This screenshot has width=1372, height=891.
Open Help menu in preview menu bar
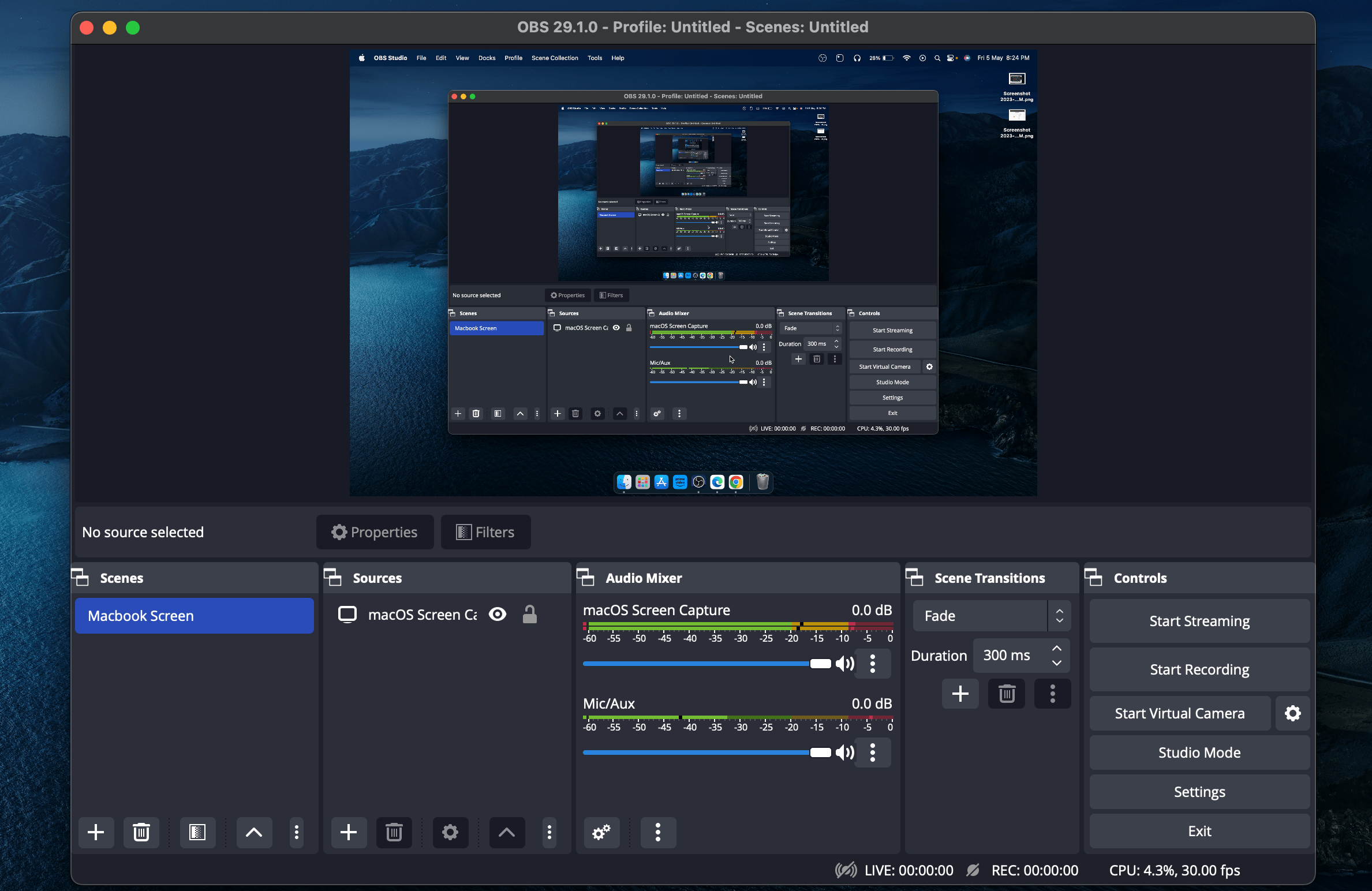618,58
